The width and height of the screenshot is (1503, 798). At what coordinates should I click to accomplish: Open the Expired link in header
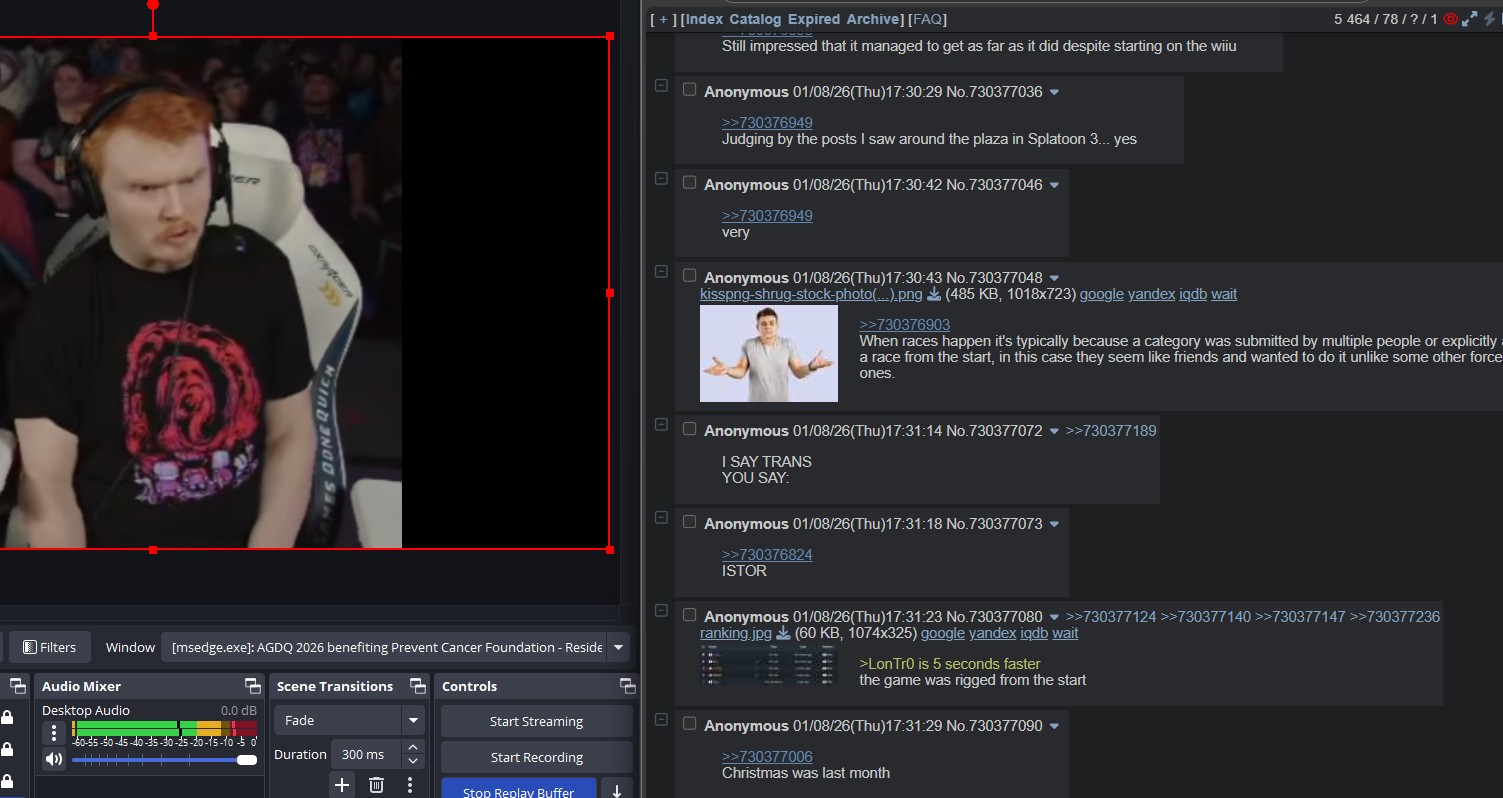coord(814,19)
